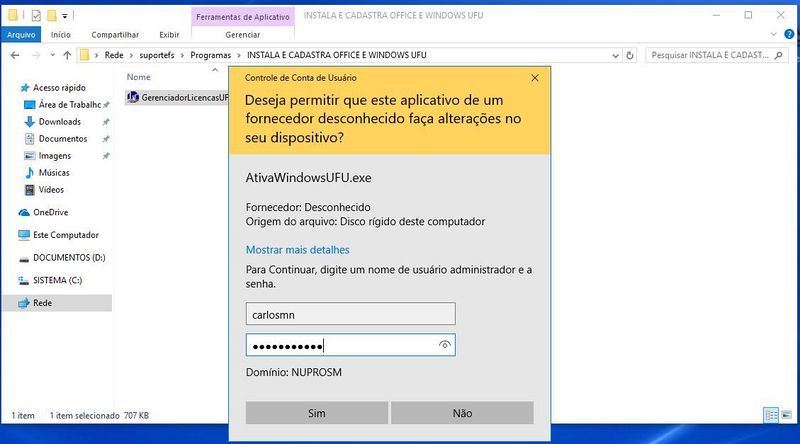800x444 pixels.
Task: Click the search magnifier icon
Action: pos(779,55)
